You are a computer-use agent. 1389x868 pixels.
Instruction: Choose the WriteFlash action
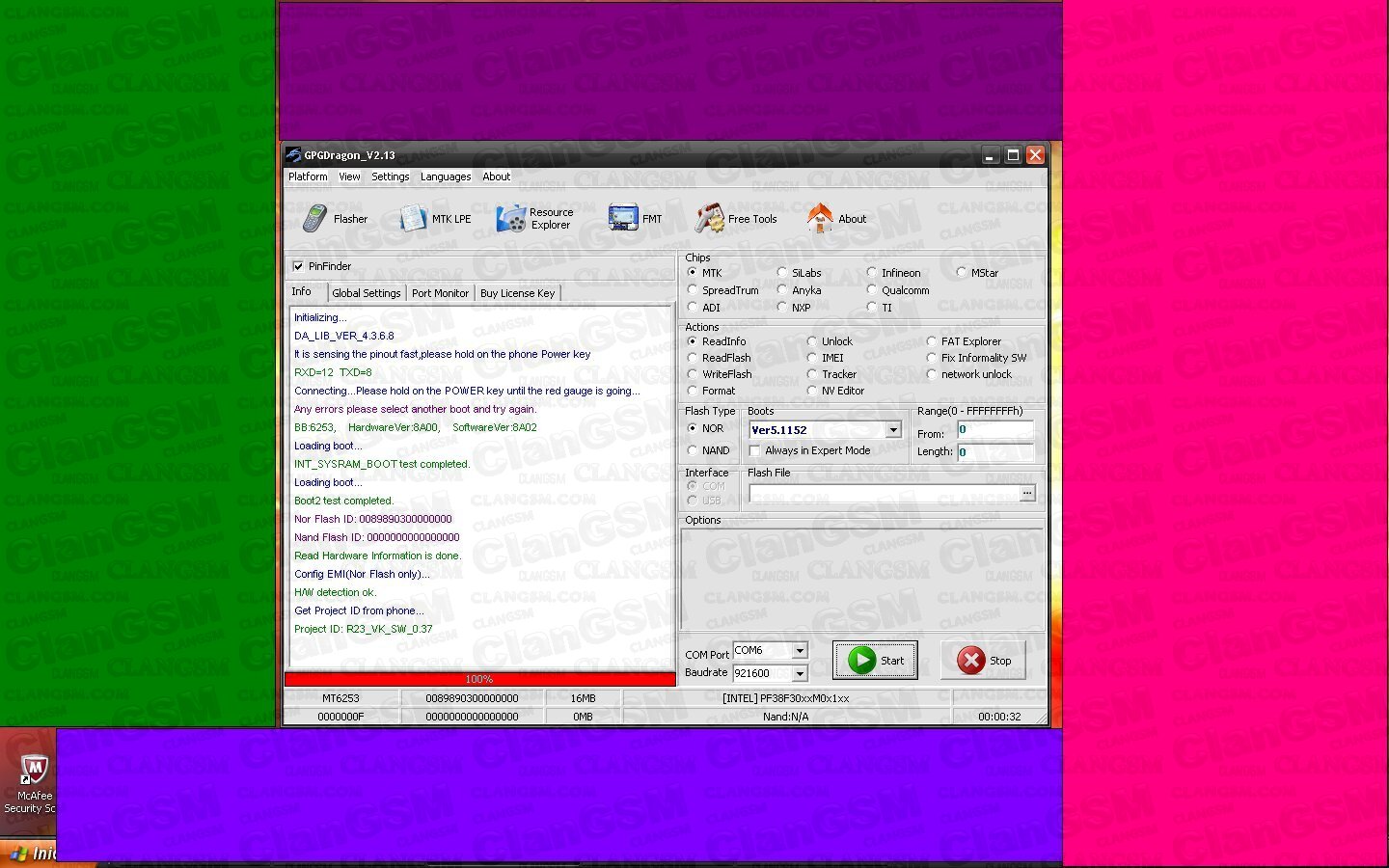[692, 374]
